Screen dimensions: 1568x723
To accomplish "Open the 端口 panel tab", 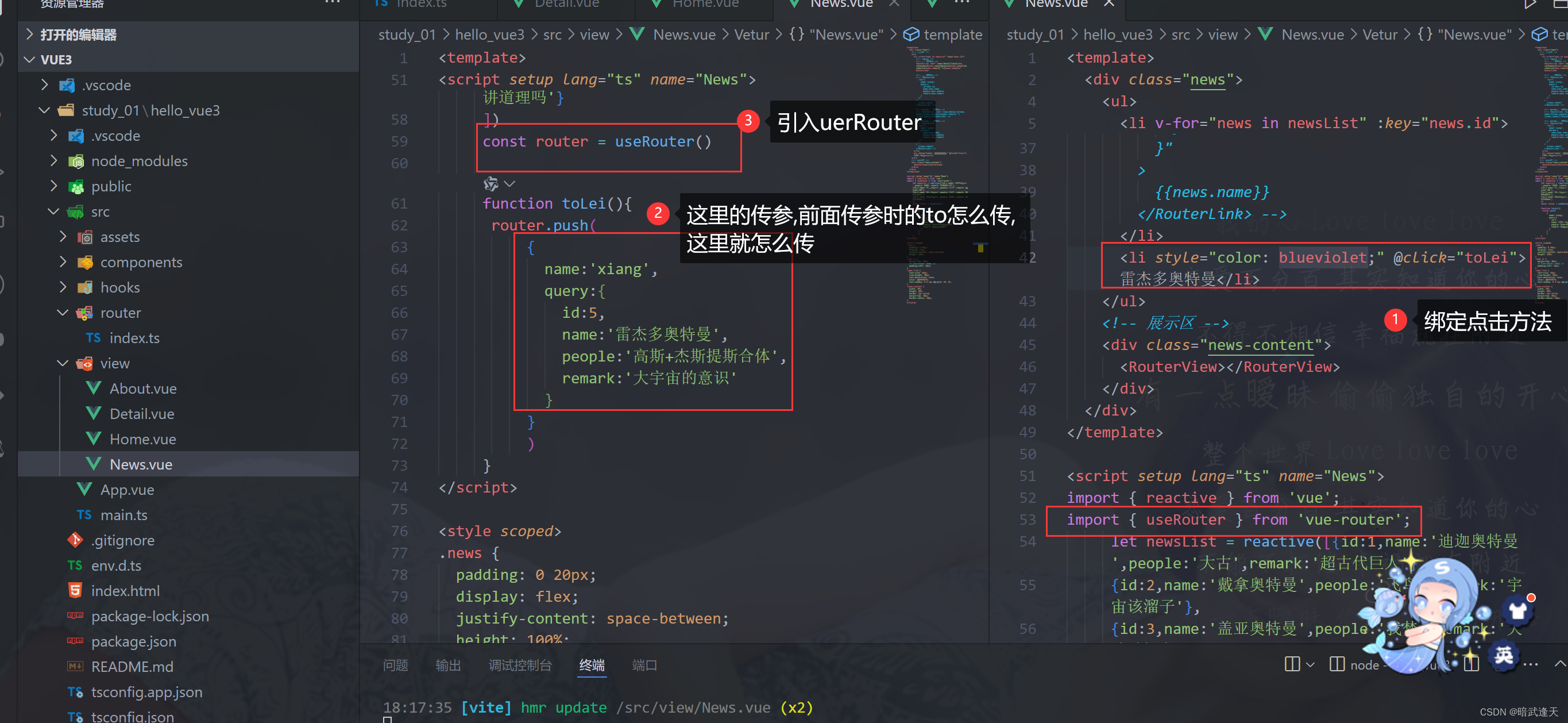I will click(x=644, y=665).
